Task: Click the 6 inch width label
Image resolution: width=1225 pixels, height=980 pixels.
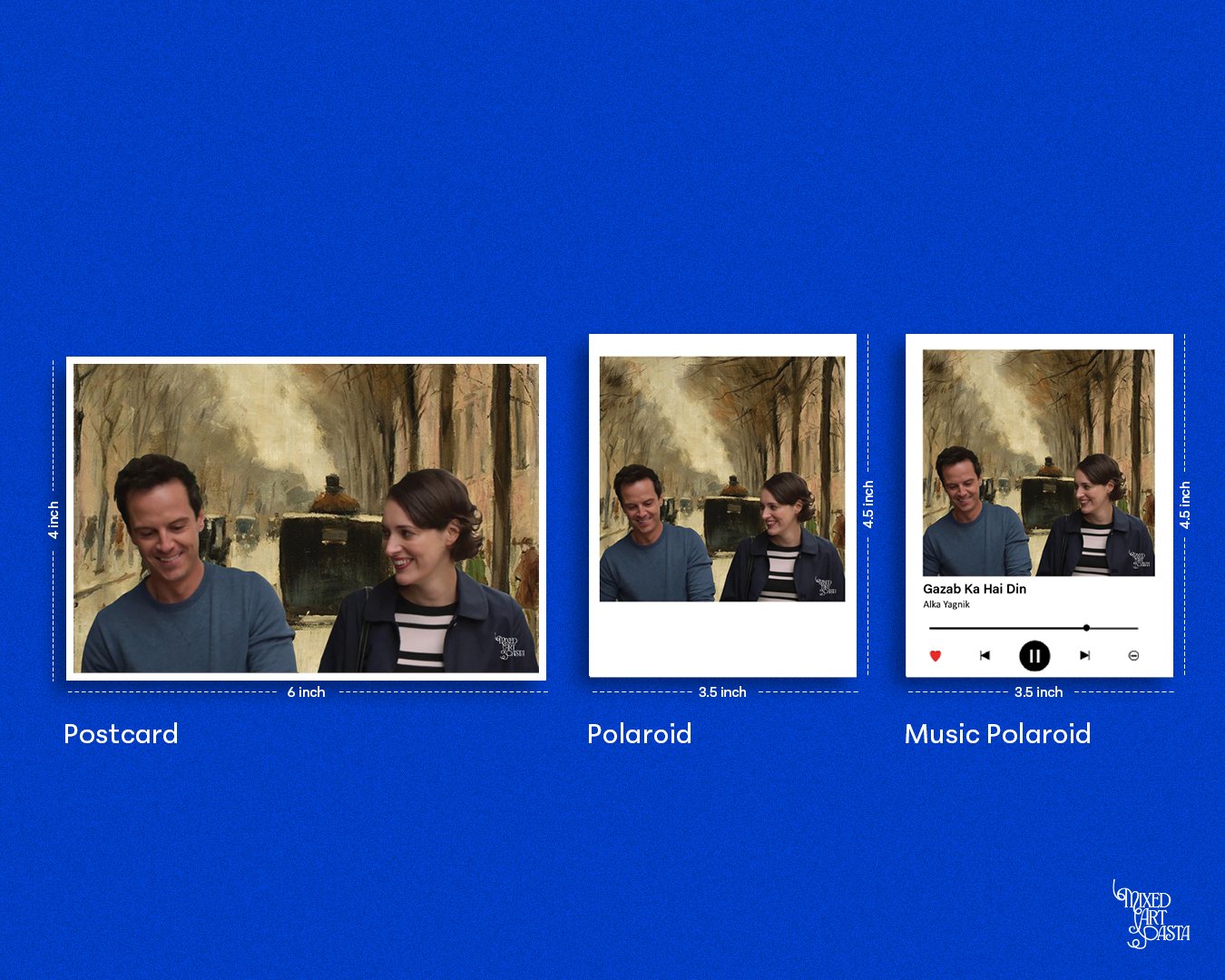Action: click(x=307, y=692)
